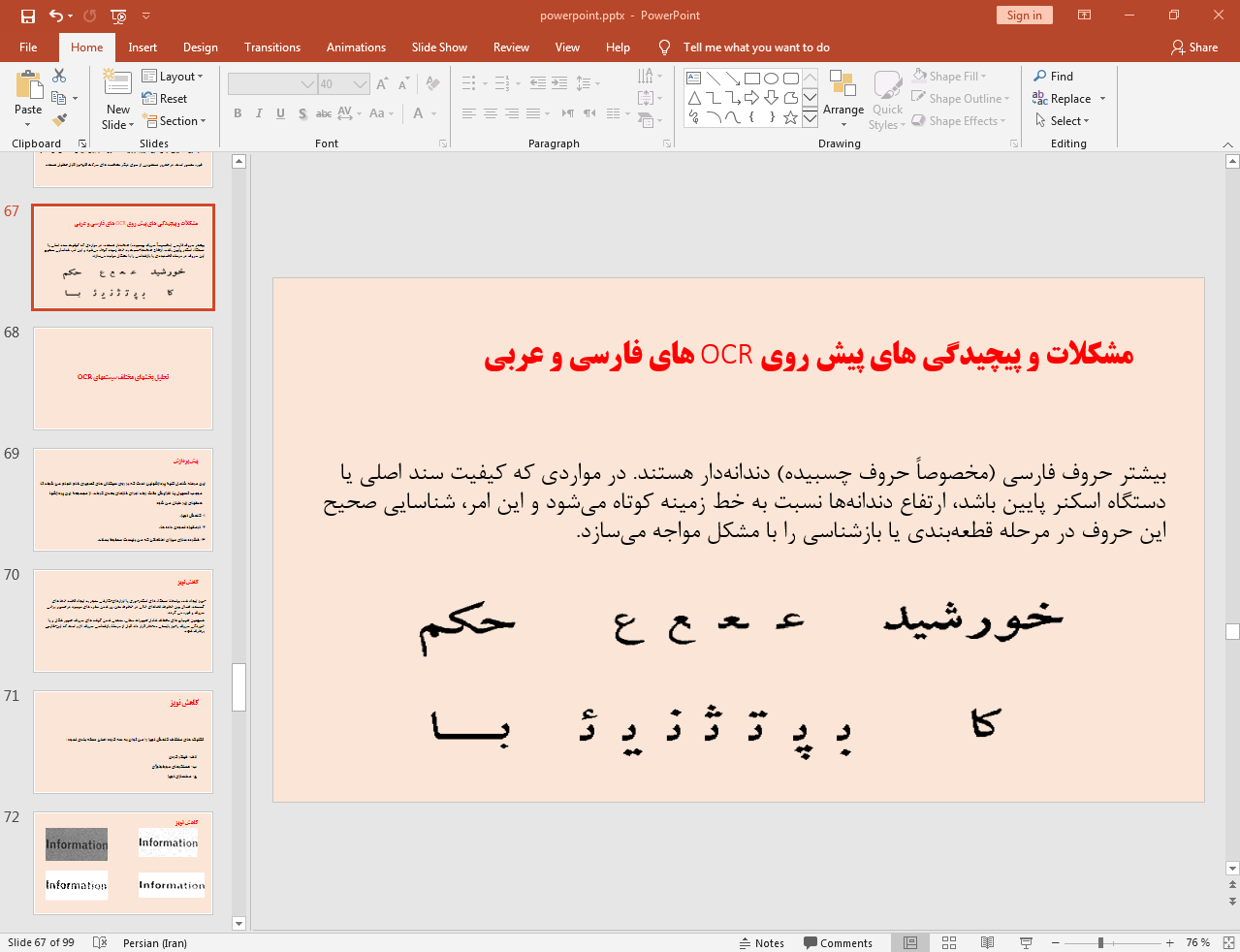
Task: Switch to the Transitions tab
Action: coord(272,47)
